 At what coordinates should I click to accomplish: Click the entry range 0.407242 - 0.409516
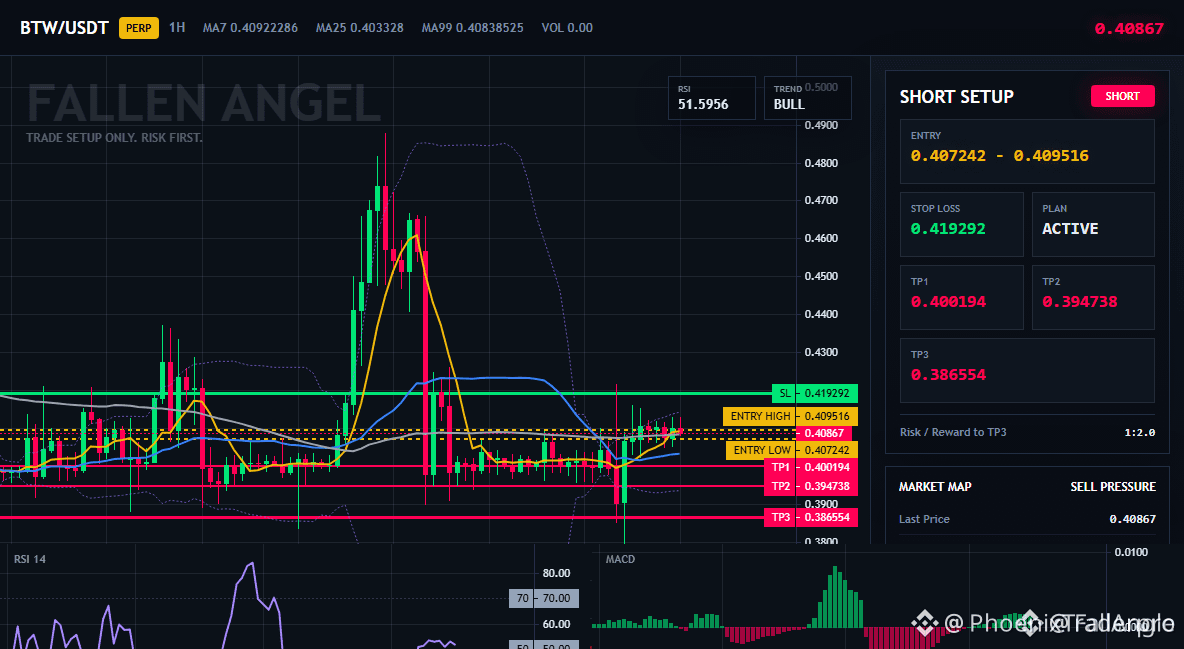(x=999, y=156)
